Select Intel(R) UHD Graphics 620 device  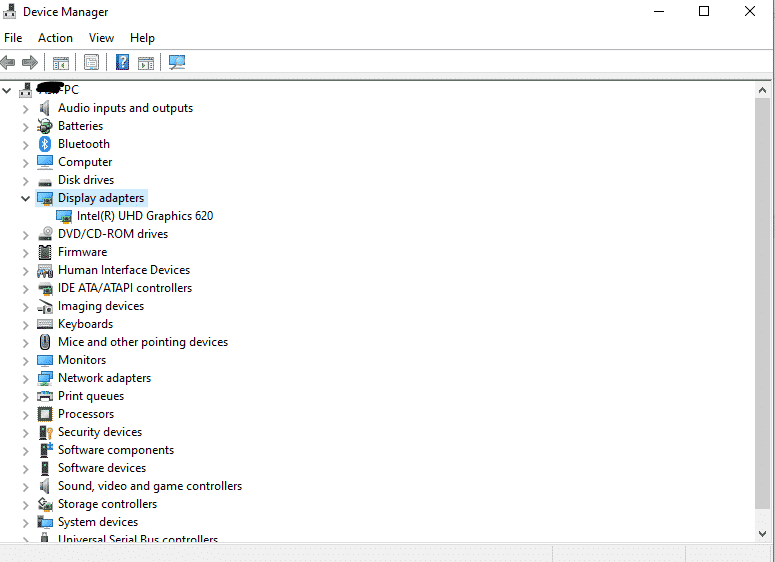145,216
